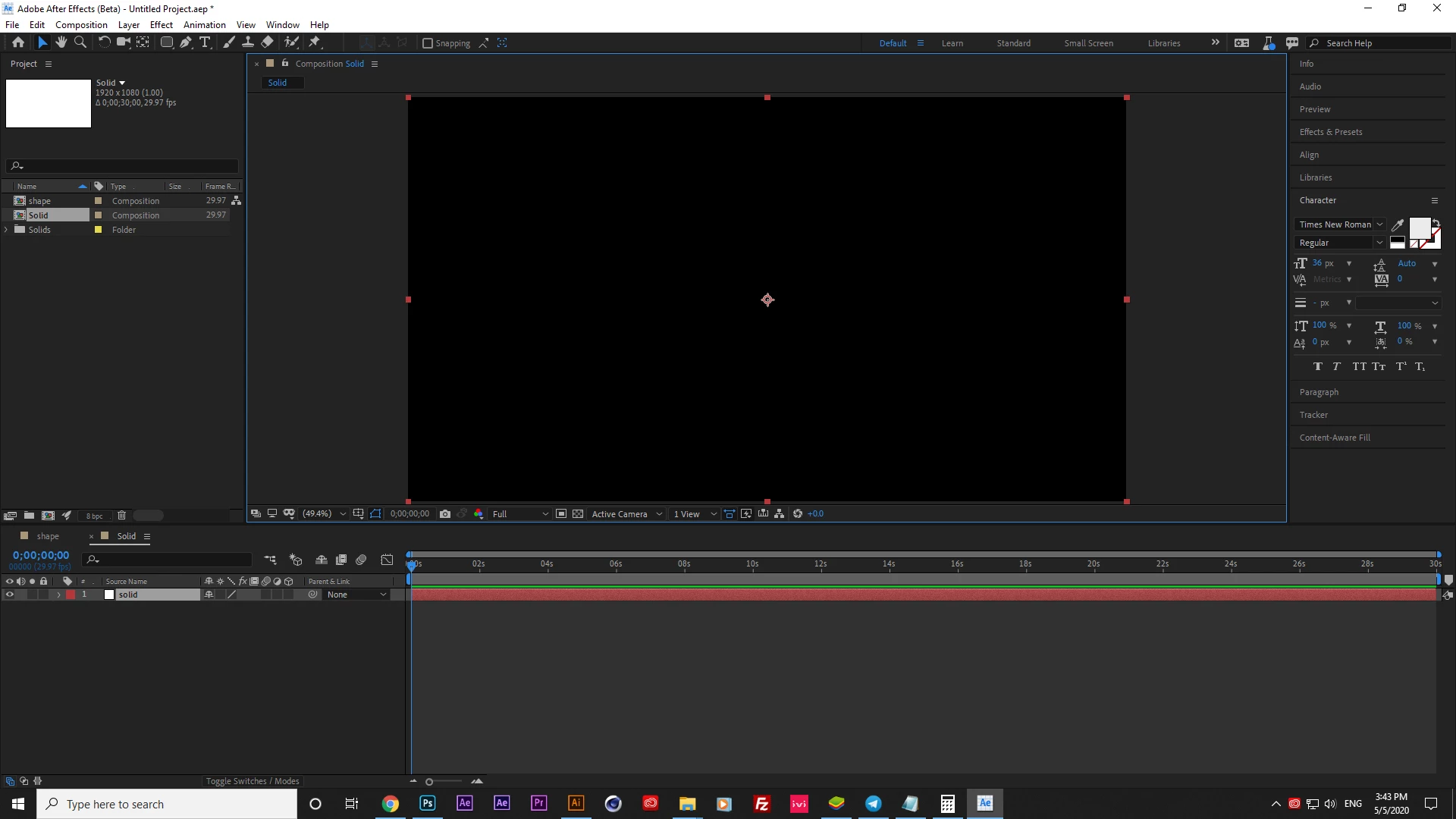Enable the Snapping checkbox
1456x819 pixels.
click(x=428, y=43)
